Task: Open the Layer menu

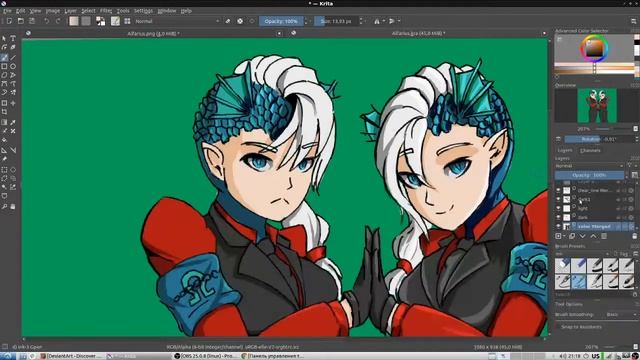Action: 71,11
